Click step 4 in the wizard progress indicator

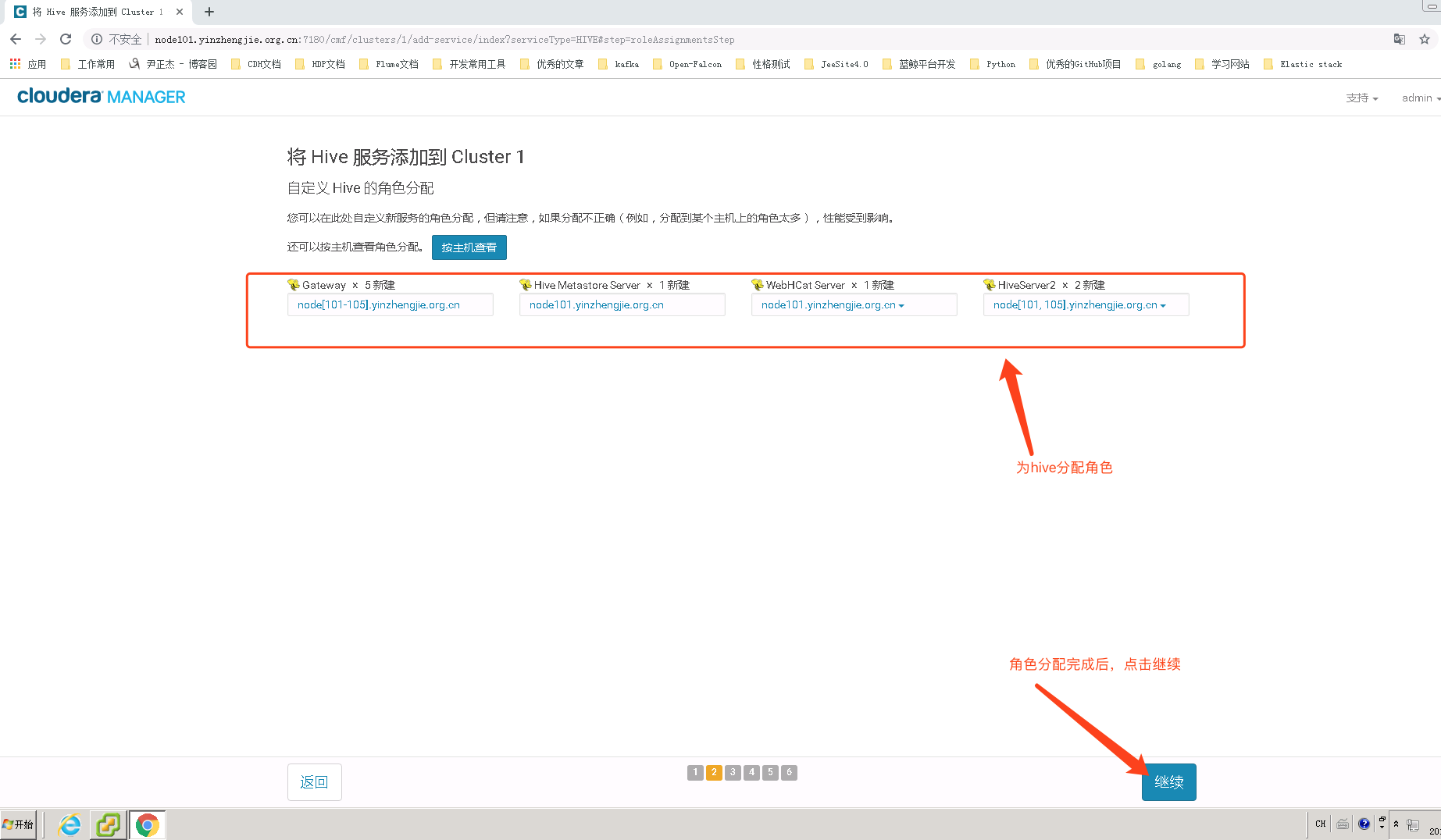point(751,772)
